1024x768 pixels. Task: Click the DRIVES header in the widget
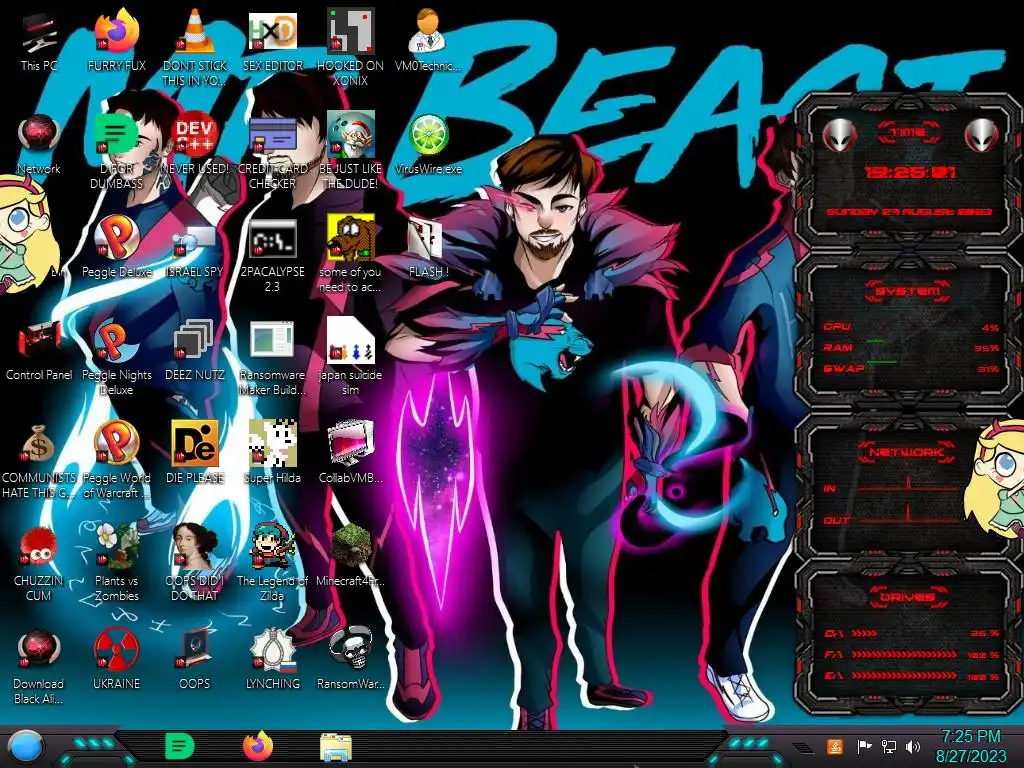[907, 597]
